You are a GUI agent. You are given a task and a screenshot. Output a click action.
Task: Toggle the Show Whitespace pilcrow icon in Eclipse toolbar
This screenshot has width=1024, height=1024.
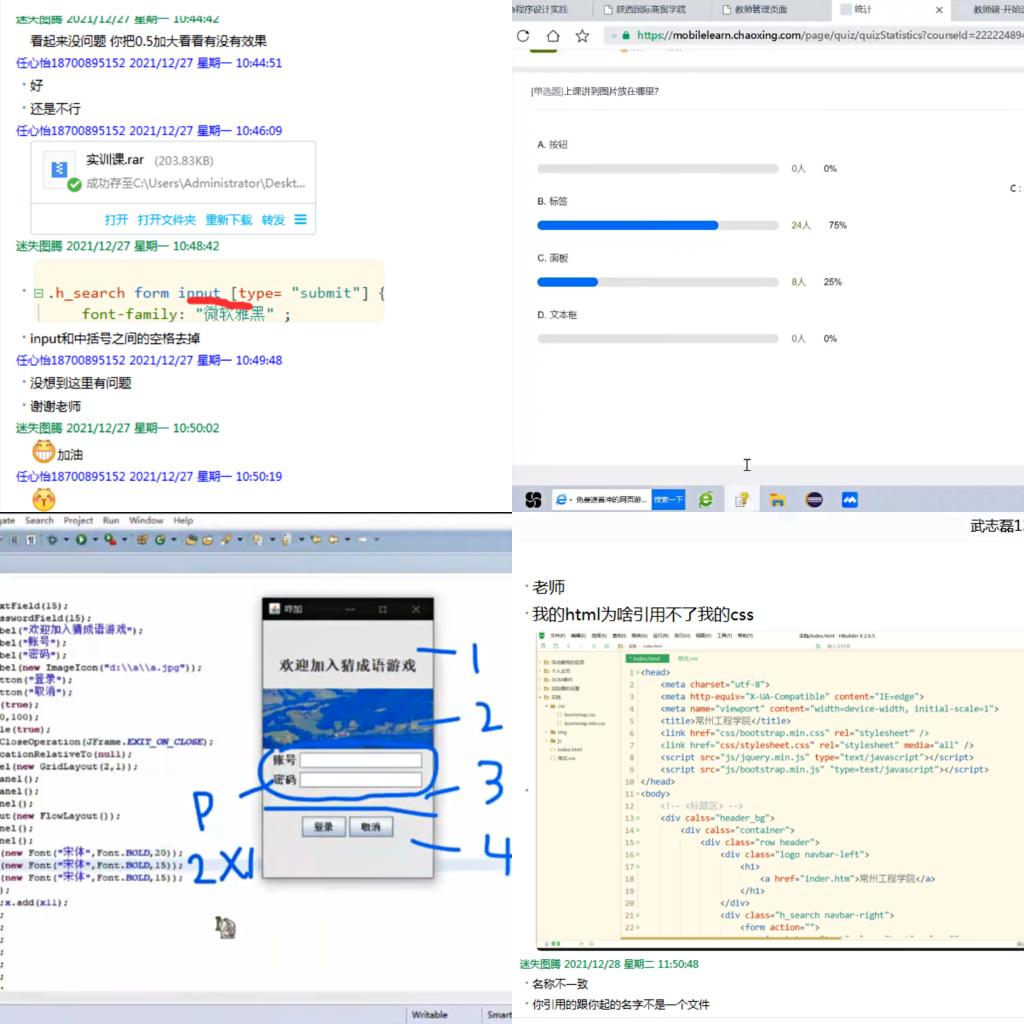tap(30, 539)
